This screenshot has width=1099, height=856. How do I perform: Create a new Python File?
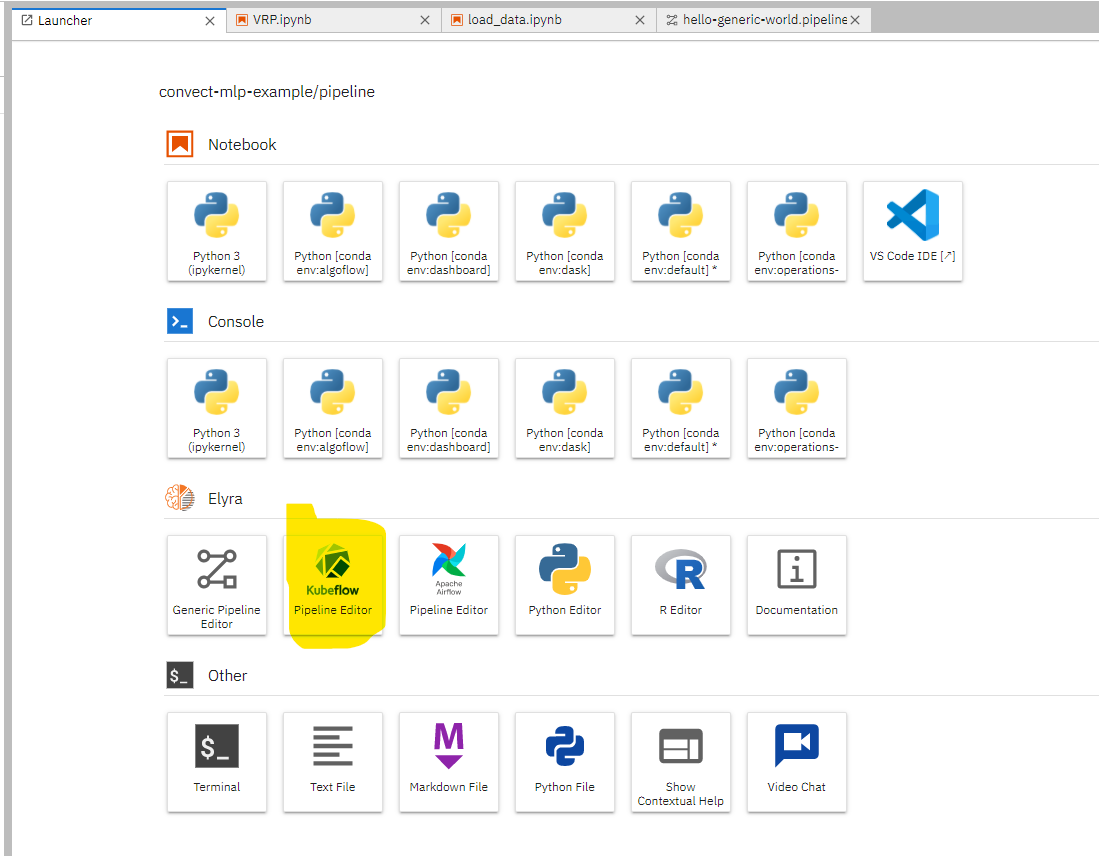point(565,762)
